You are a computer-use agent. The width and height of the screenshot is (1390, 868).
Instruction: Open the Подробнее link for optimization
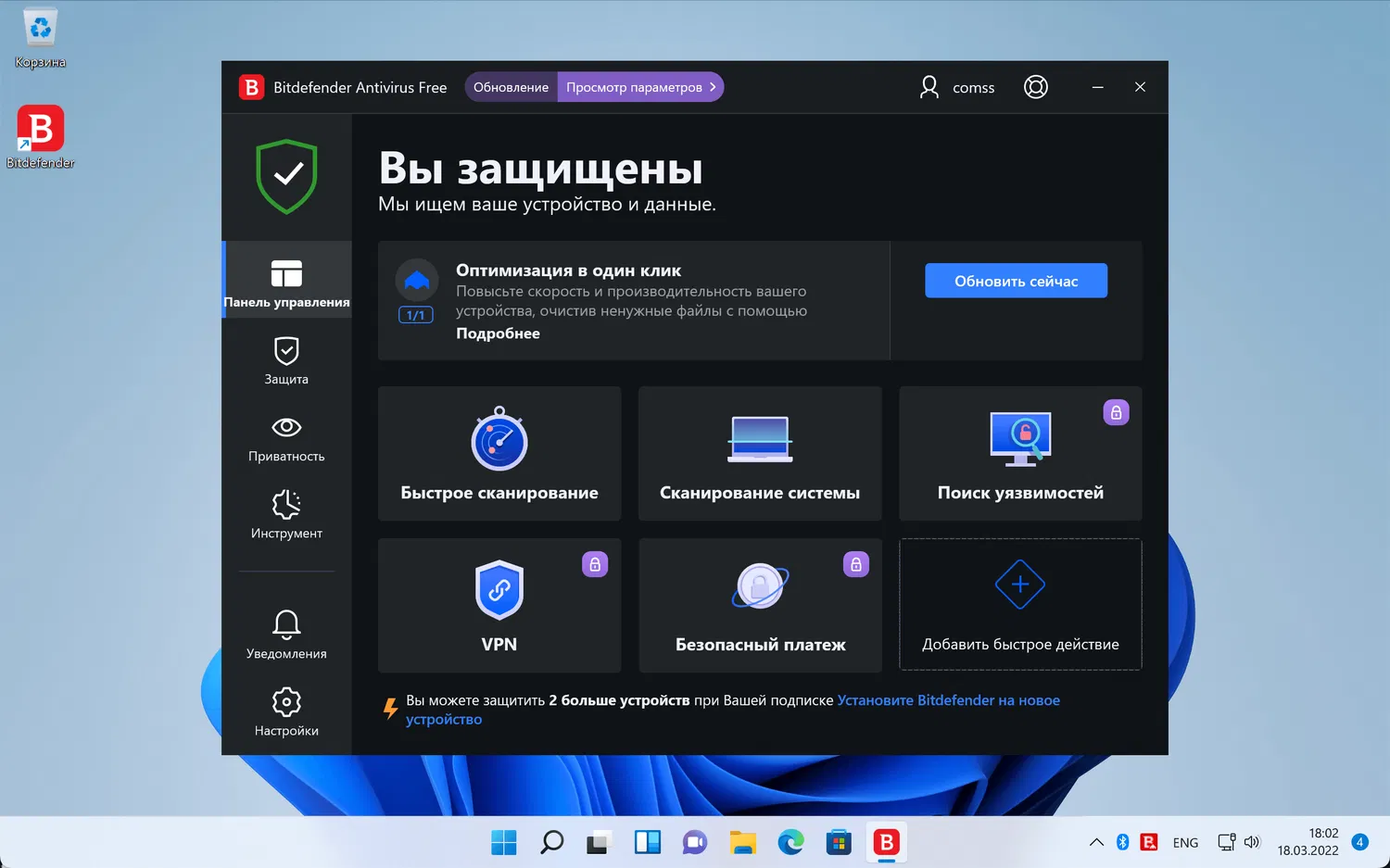point(498,333)
